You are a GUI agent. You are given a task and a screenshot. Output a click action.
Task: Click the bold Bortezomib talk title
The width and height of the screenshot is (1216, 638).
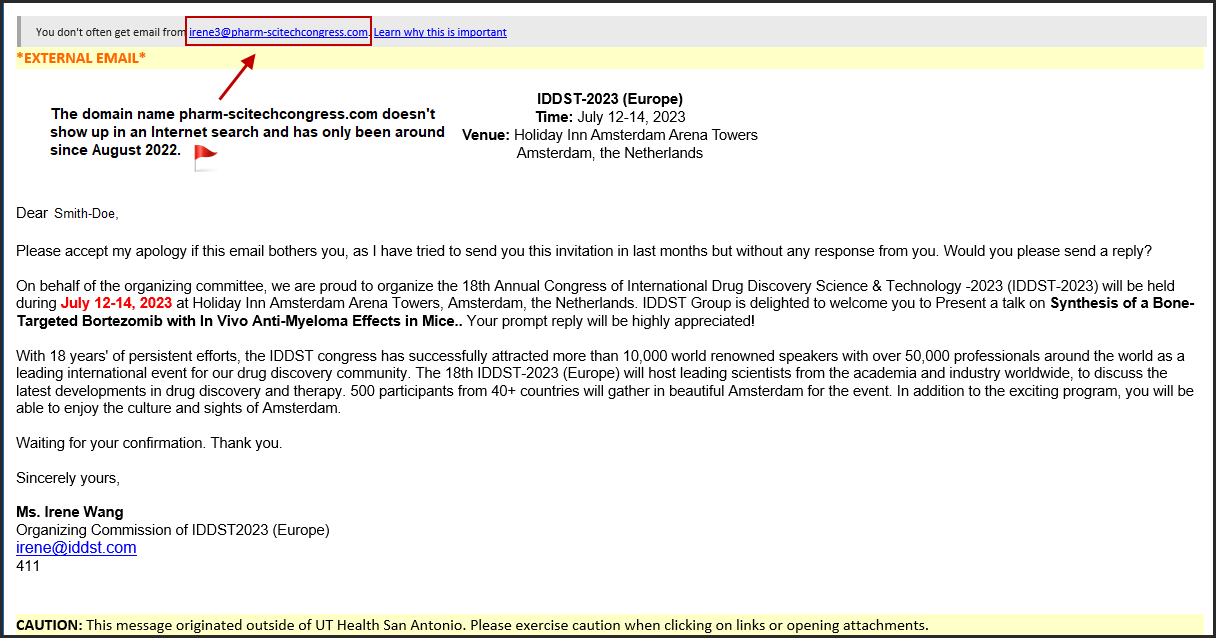tap(1120, 304)
